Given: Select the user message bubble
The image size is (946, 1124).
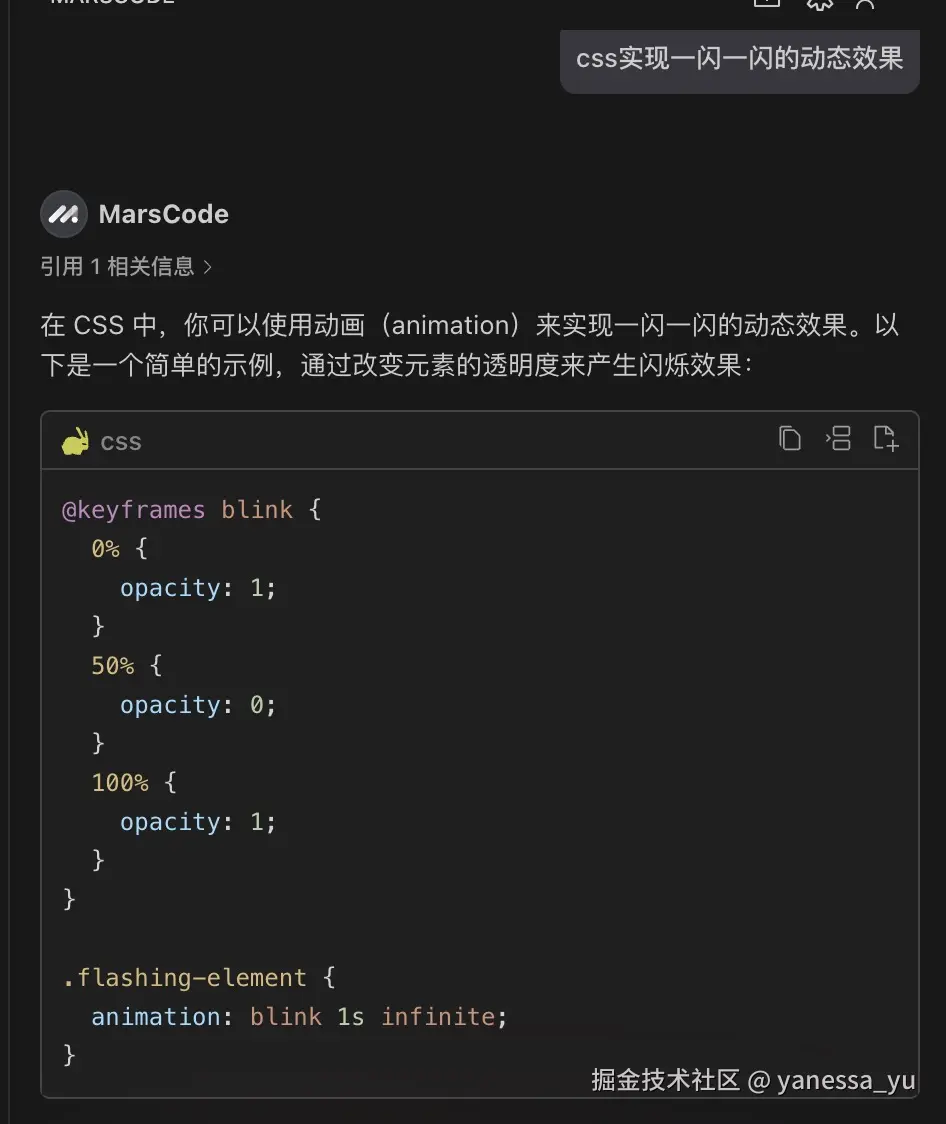Looking at the screenshot, I should 739,58.
